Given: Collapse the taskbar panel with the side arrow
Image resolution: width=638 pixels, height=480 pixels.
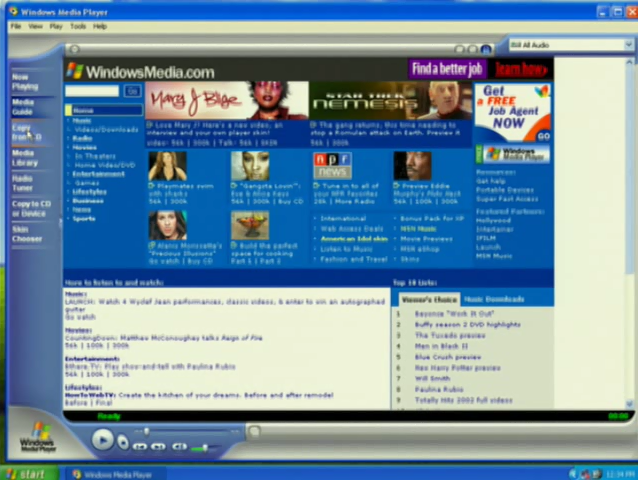Looking at the screenshot, I should (x=61, y=222).
